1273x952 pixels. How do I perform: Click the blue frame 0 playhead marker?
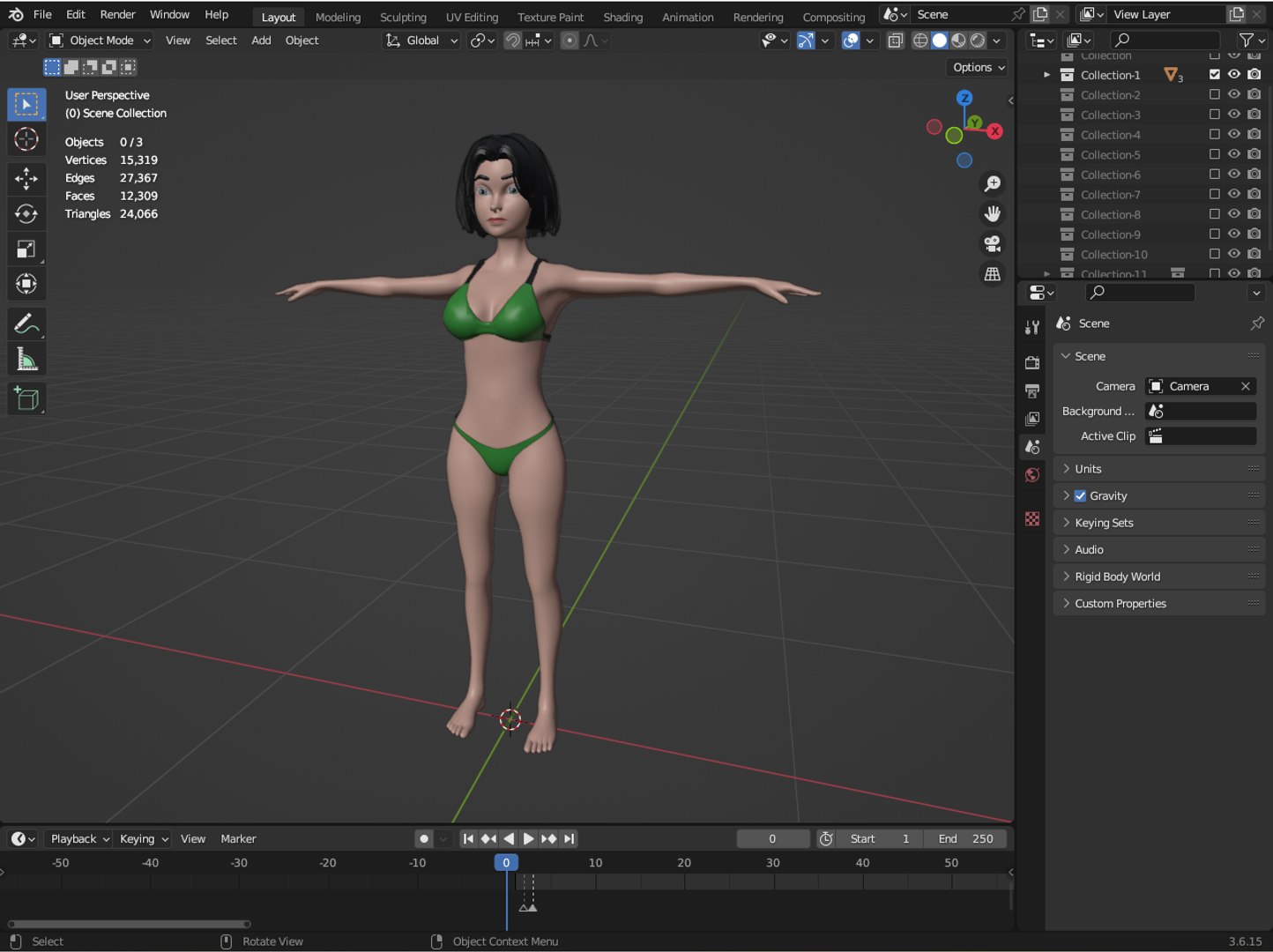click(x=506, y=863)
